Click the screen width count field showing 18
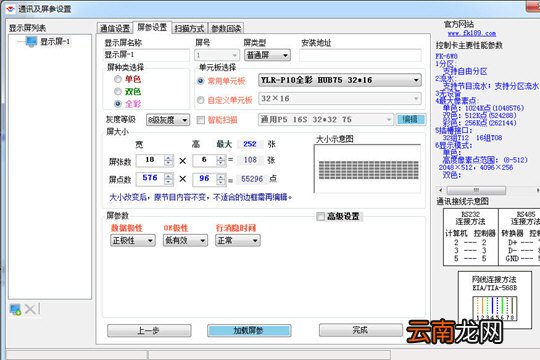Viewport: 540px width, 360px height. click(150, 160)
